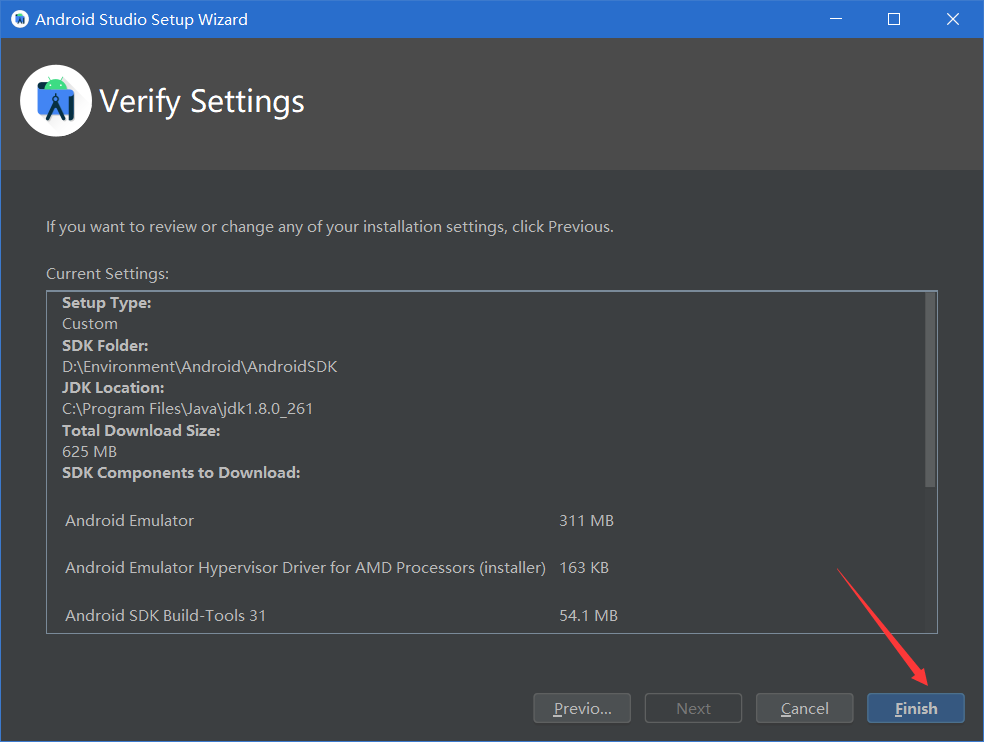Click the settings list vertical scrollbar

930,389
